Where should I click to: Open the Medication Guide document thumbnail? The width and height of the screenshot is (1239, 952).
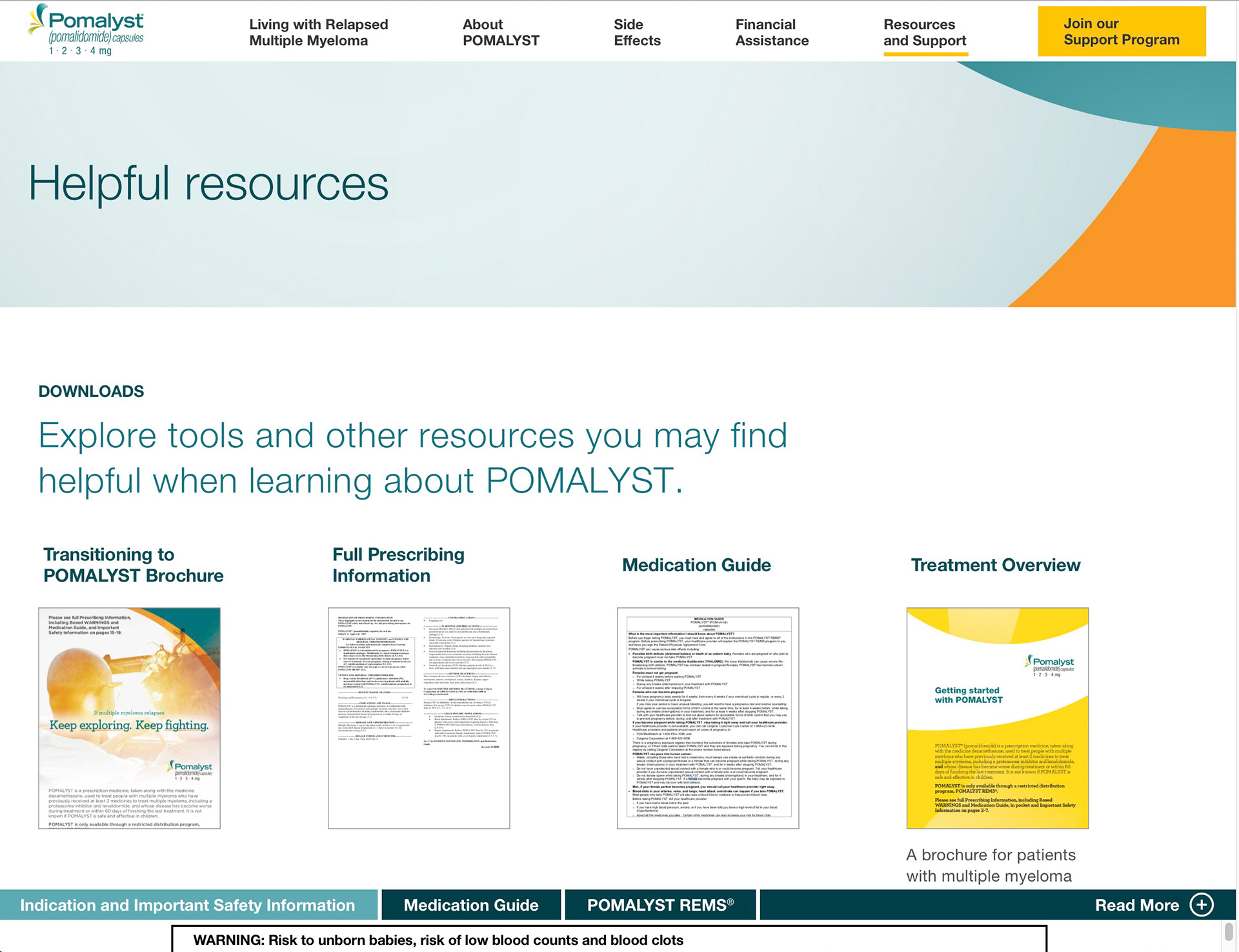coord(708,718)
